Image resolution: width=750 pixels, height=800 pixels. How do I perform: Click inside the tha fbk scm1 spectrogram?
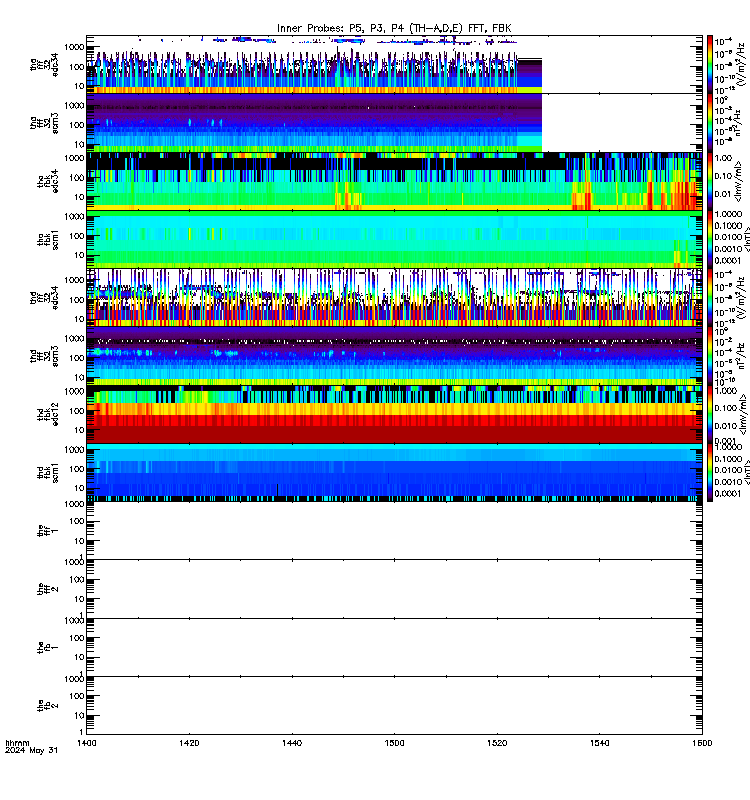(x=394, y=239)
